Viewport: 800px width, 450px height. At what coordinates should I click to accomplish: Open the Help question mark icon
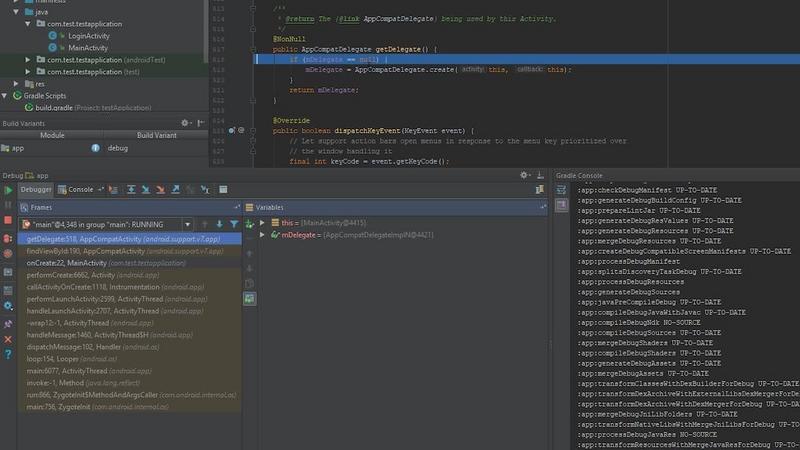click(x=8, y=354)
